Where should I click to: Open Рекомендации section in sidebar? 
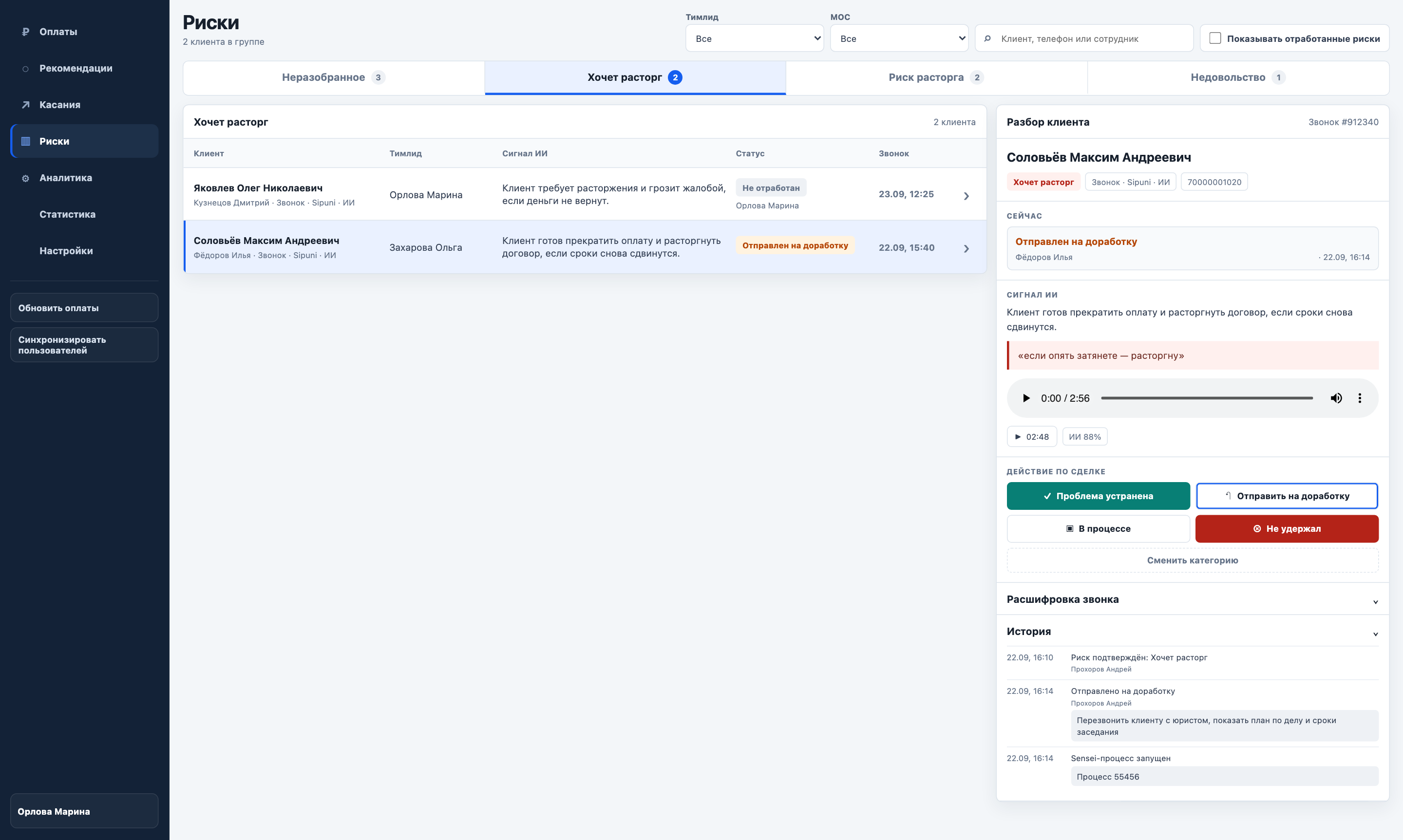coord(84,68)
